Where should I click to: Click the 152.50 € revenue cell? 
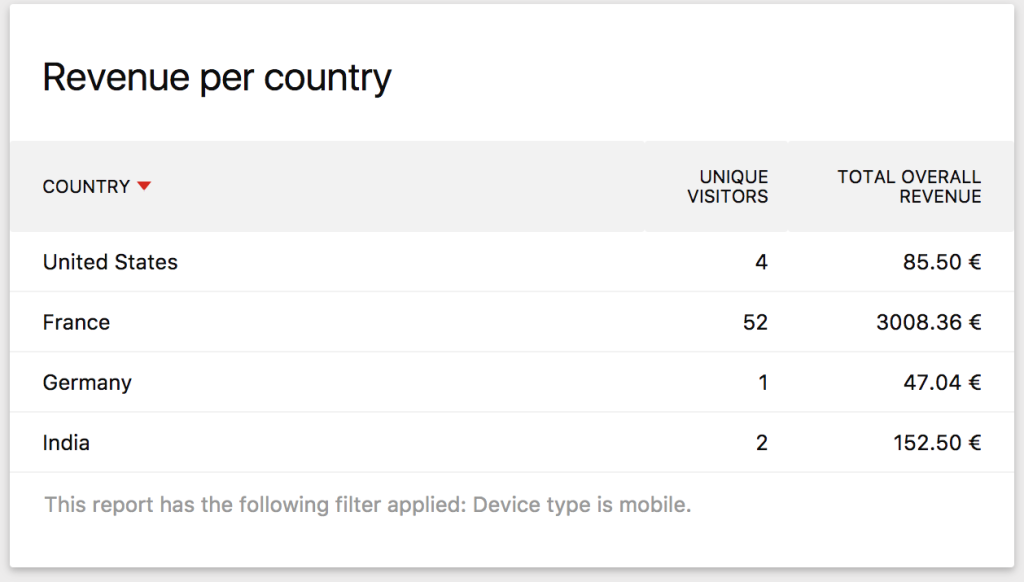pos(936,443)
